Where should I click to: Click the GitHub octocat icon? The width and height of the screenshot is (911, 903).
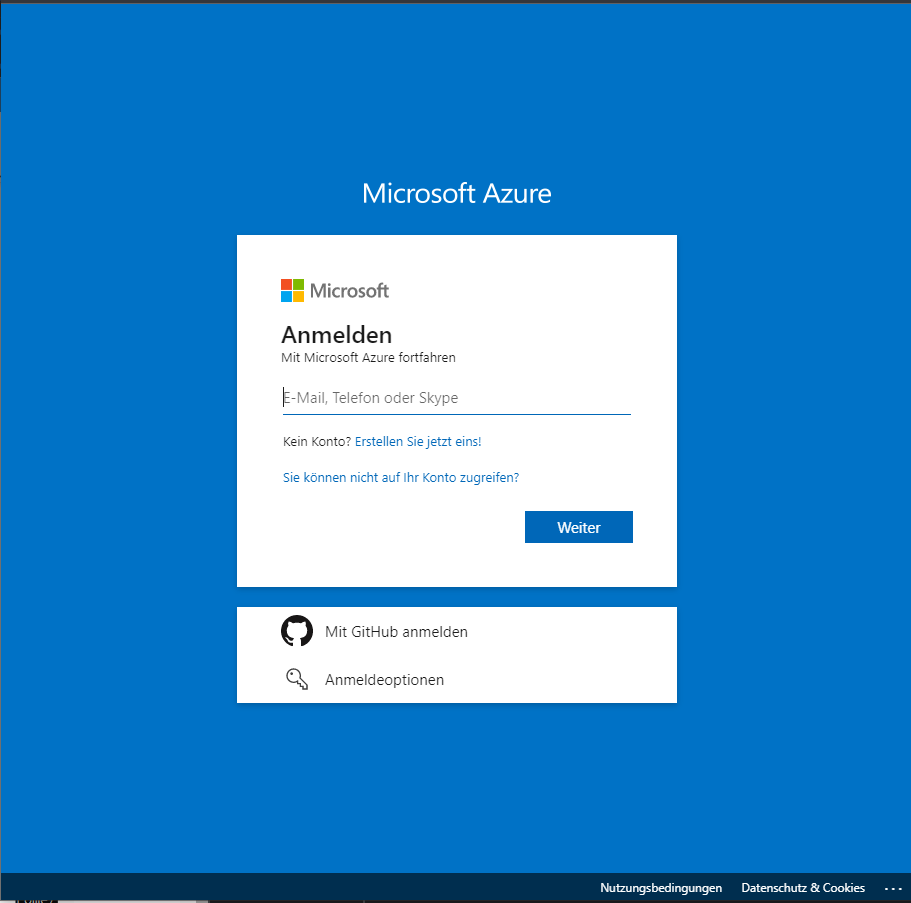[x=297, y=631]
